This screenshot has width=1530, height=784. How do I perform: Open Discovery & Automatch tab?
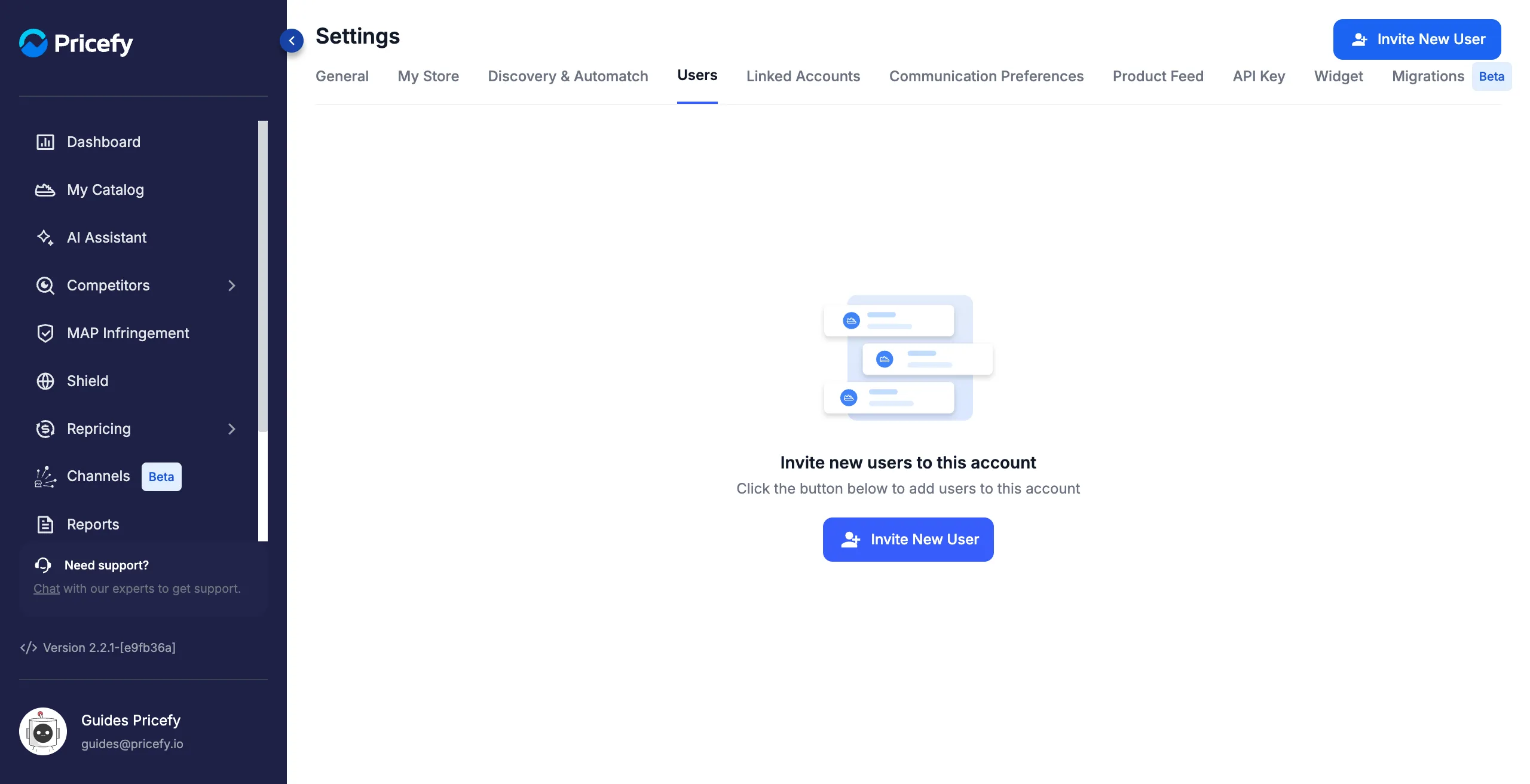[568, 76]
